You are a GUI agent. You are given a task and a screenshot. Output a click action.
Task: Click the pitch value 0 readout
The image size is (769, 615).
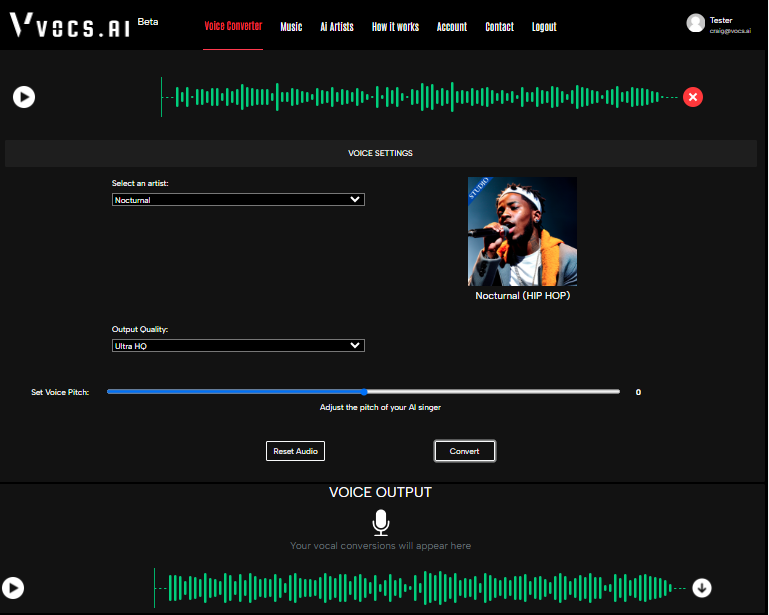[x=638, y=392]
